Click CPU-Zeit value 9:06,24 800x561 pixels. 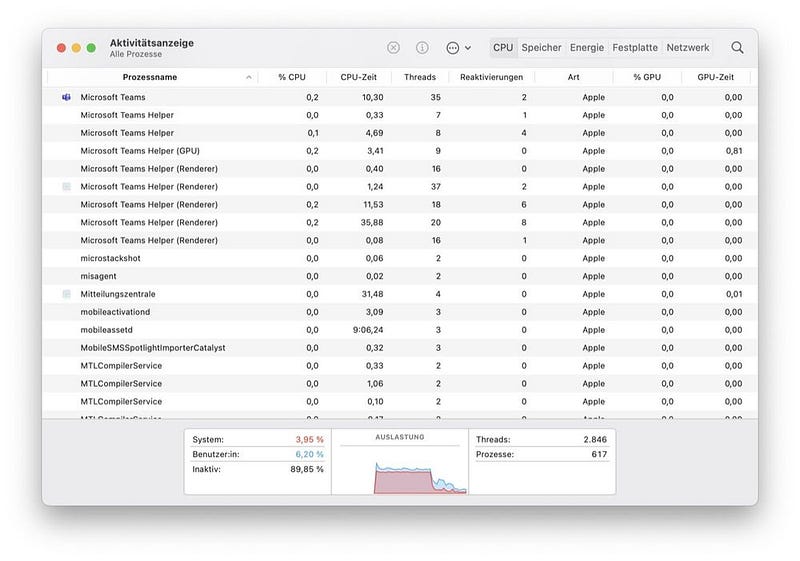(x=368, y=330)
